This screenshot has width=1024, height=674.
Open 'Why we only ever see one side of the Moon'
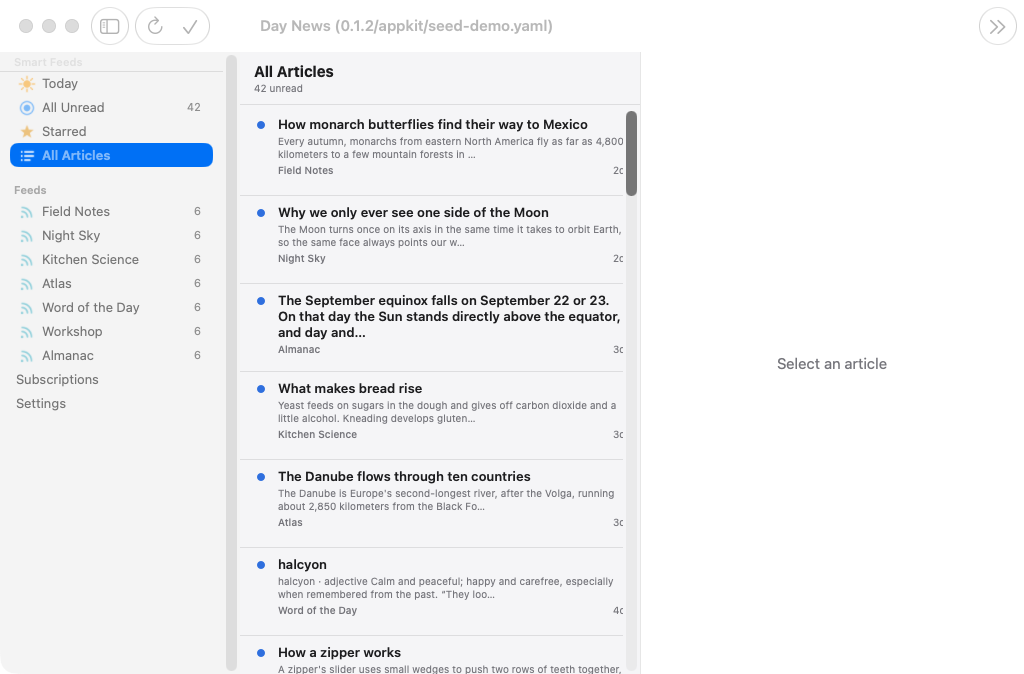point(432,240)
